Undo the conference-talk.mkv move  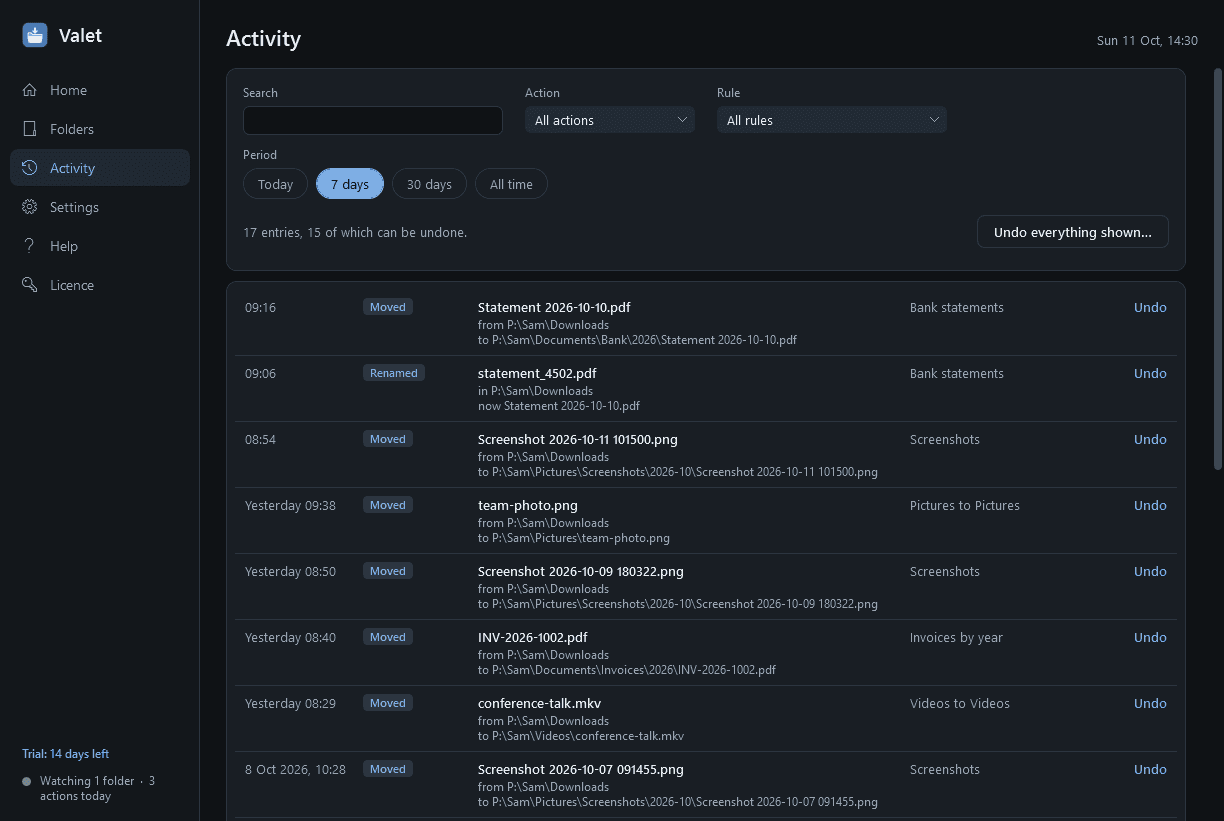1150,703
